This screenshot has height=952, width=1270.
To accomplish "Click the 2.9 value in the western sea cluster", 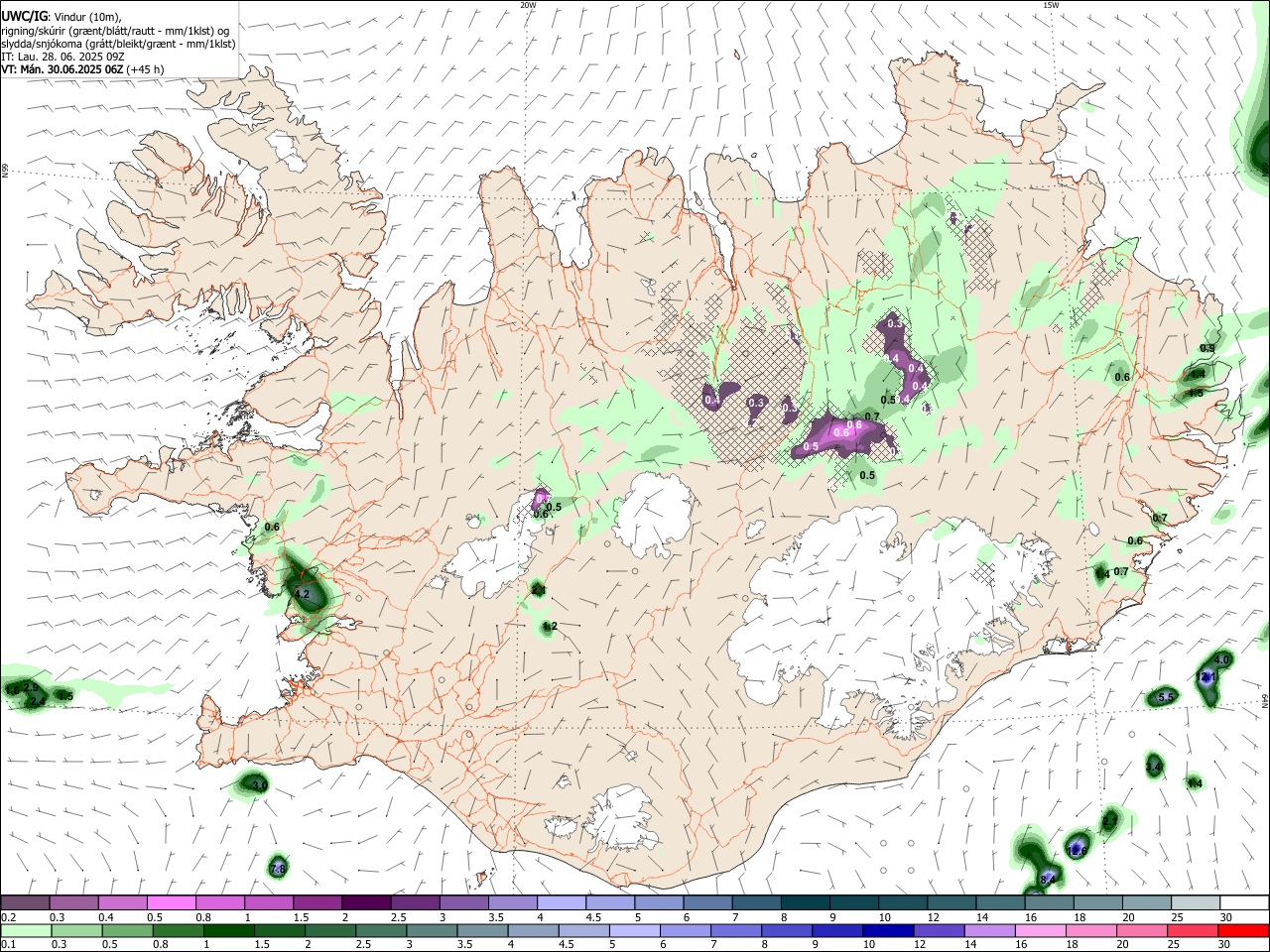I will [x=31, y=687].
